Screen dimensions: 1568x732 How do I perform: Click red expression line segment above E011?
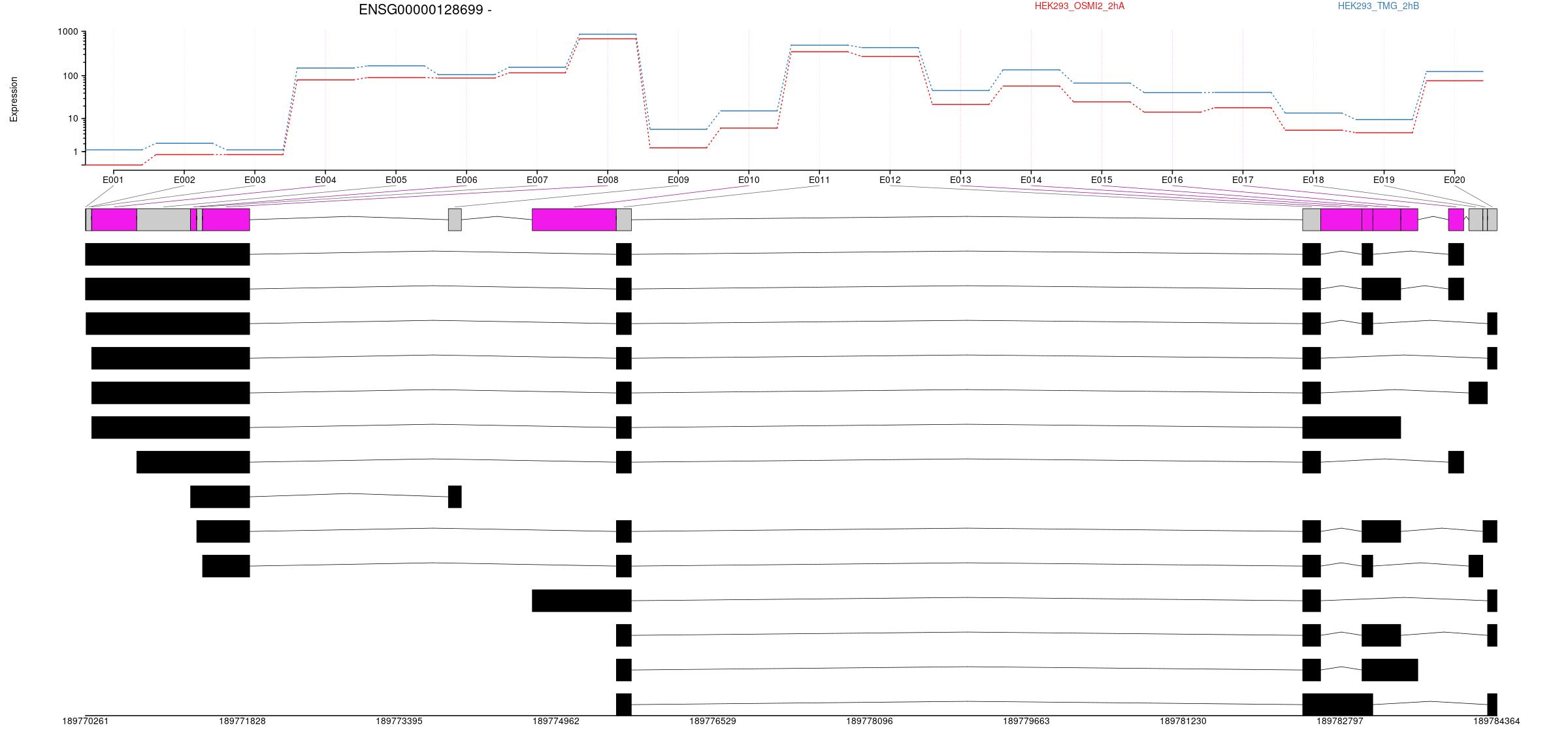[819, 52]
